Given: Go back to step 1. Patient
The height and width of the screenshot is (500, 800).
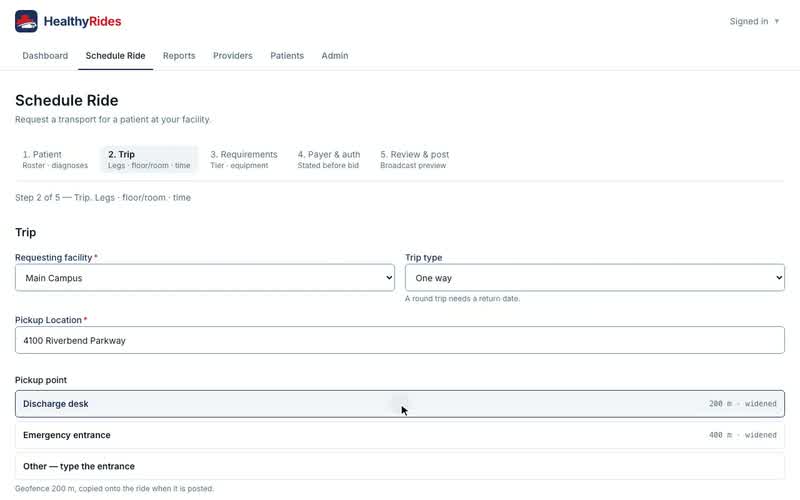Looking at the screenshot, I should [55, 159].
